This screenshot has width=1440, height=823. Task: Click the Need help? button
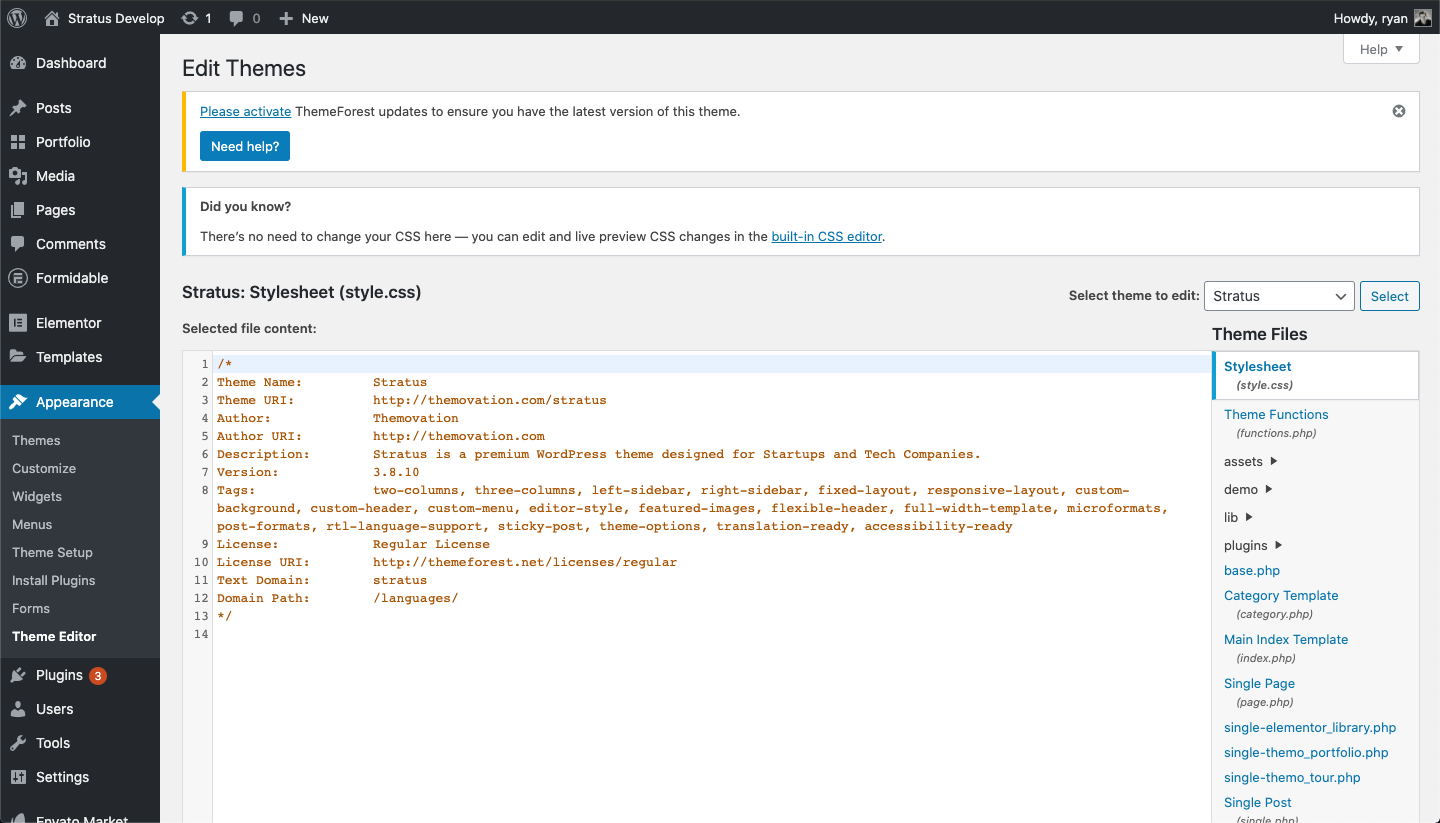(245, 146)
